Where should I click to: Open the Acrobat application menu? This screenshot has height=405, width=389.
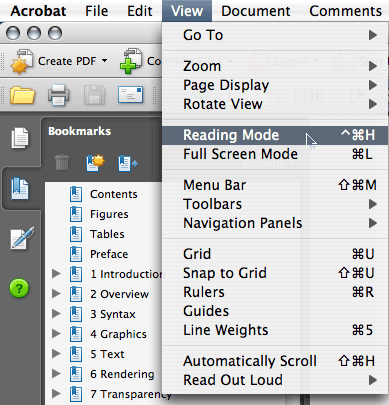pyautogui.click(x=38, y=11)
